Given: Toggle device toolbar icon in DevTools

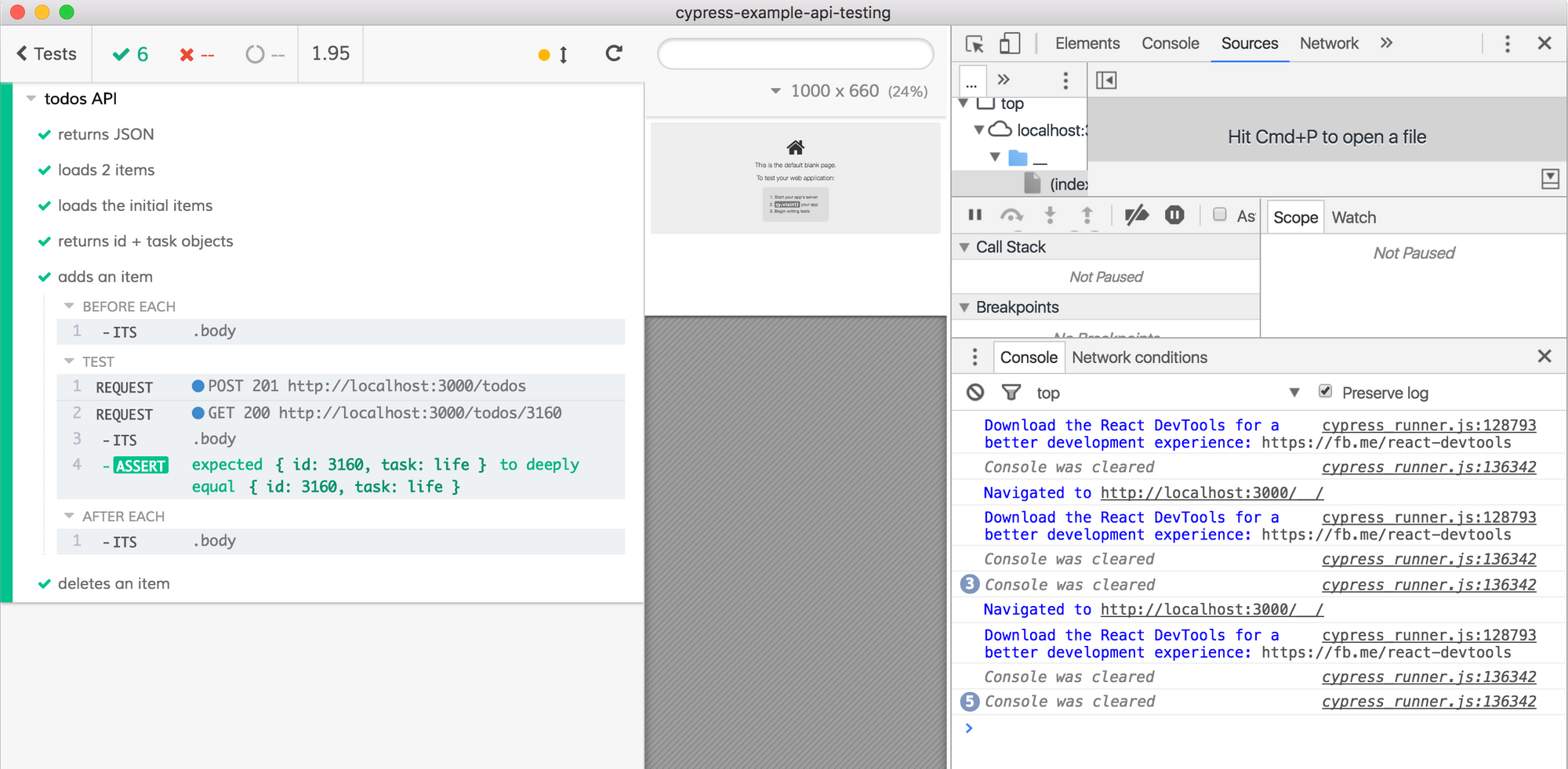Looking at the screenshot, I should tap(1010, 43).
